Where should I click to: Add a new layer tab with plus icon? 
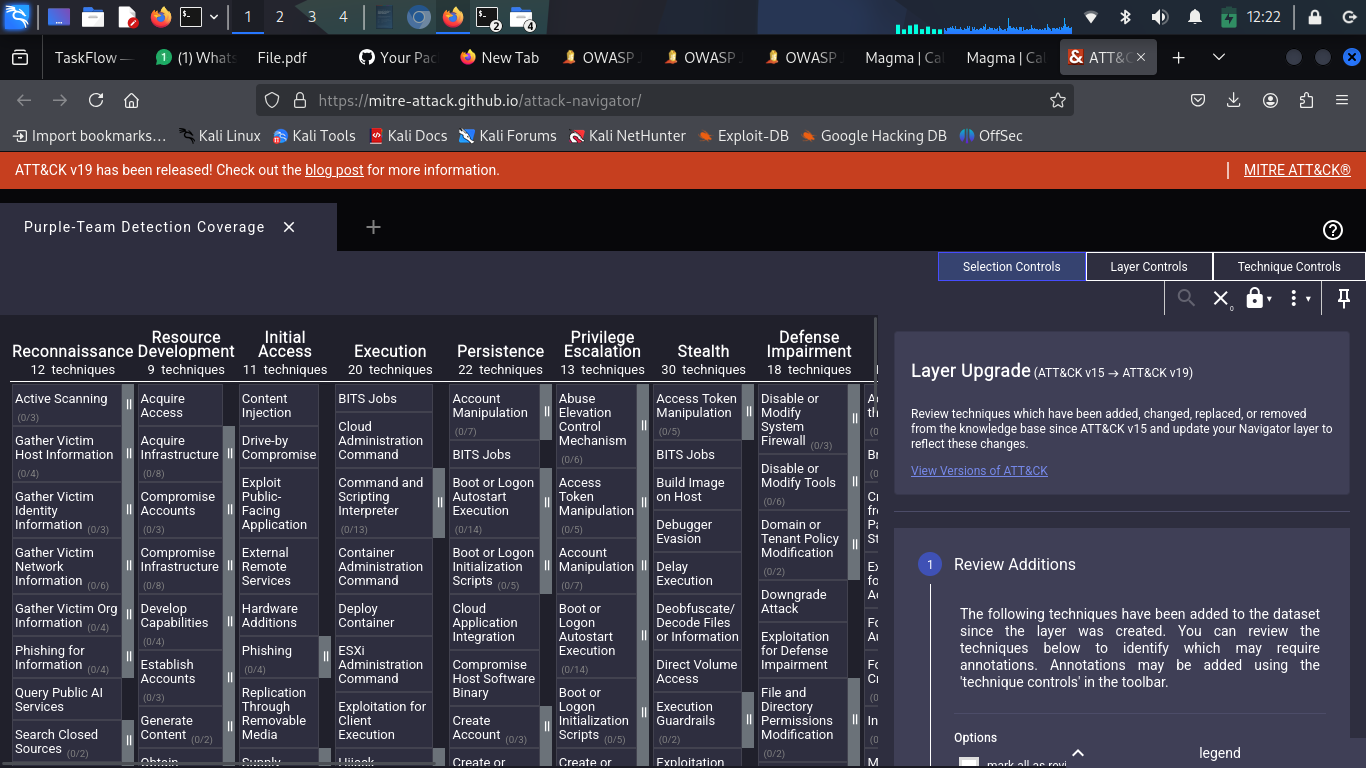(373, 227)
